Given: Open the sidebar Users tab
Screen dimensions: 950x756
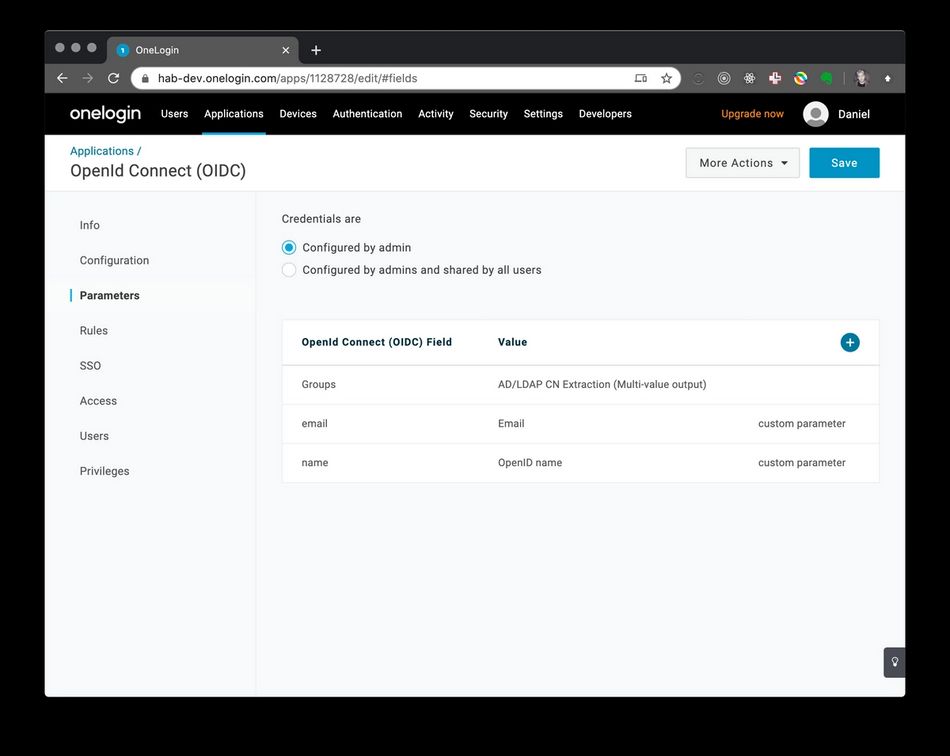Looking at the screenshot, I should pyautogui.click(x=94, y=436).
